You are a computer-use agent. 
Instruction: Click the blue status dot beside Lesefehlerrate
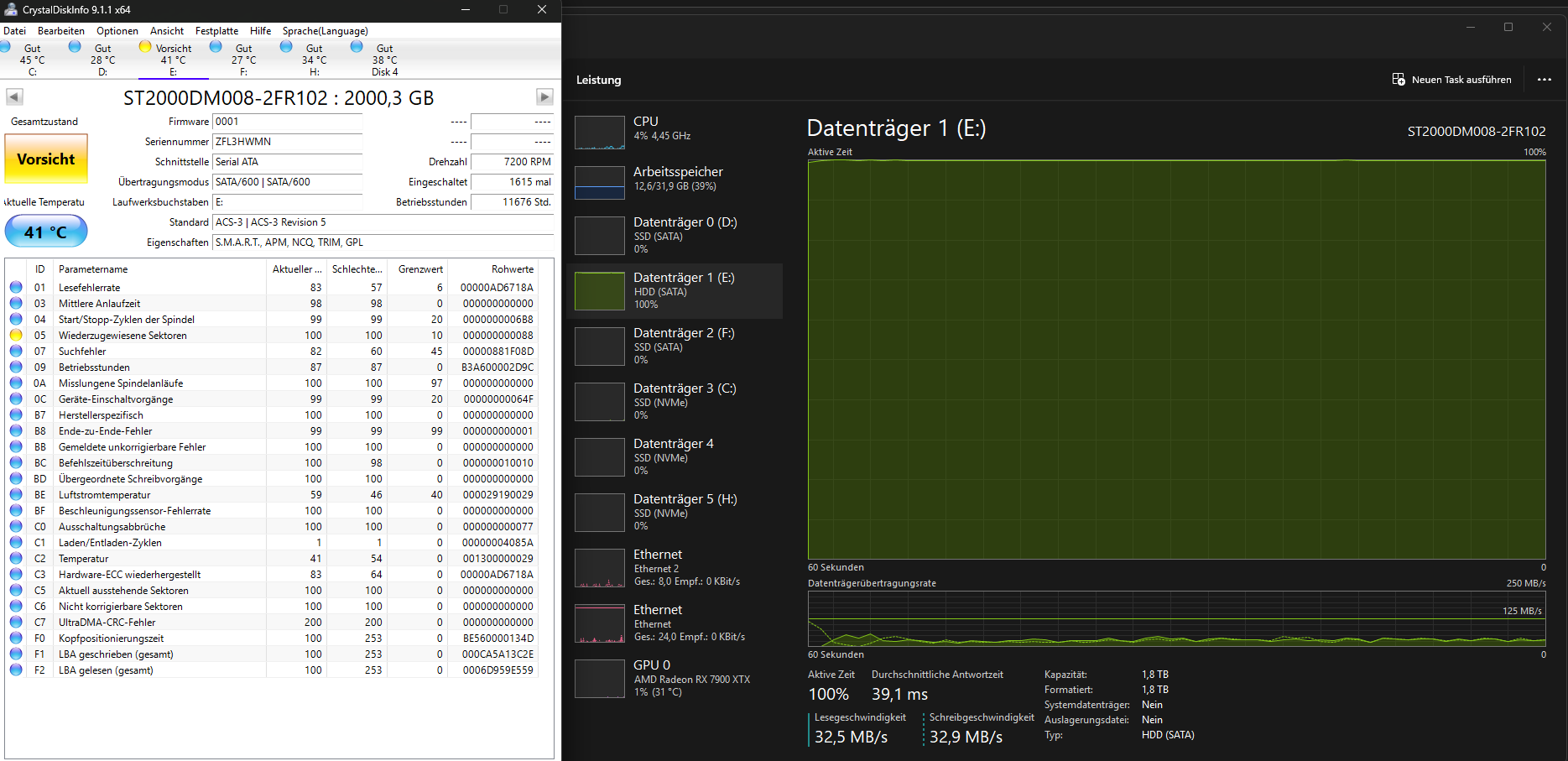point(16,287)
